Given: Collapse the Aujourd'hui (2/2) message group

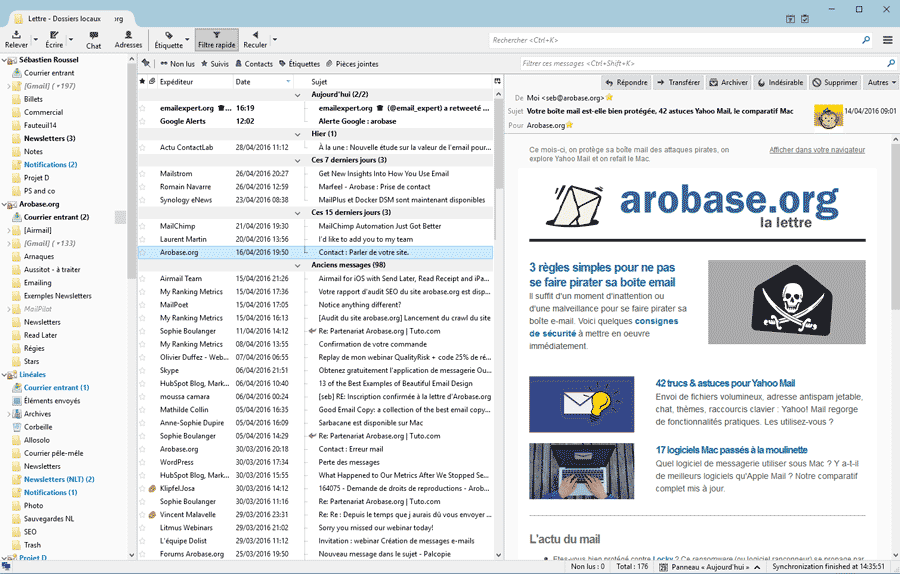Looking at the screenshot, I should [297, 95].
